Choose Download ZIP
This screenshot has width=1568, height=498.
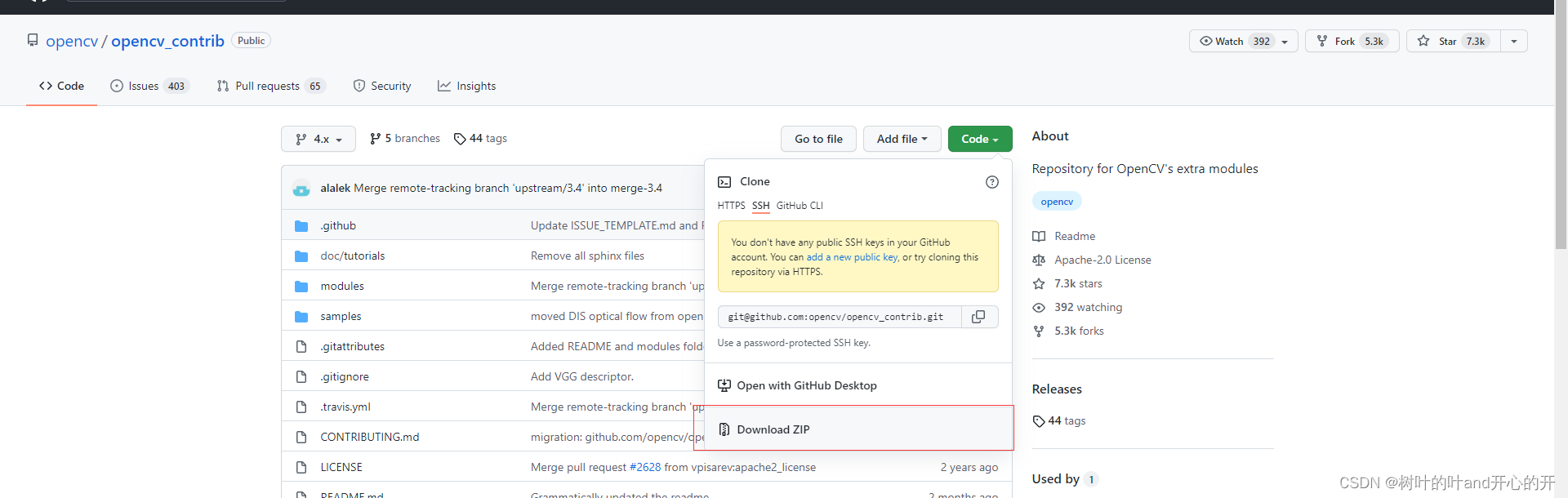(857, 429)
